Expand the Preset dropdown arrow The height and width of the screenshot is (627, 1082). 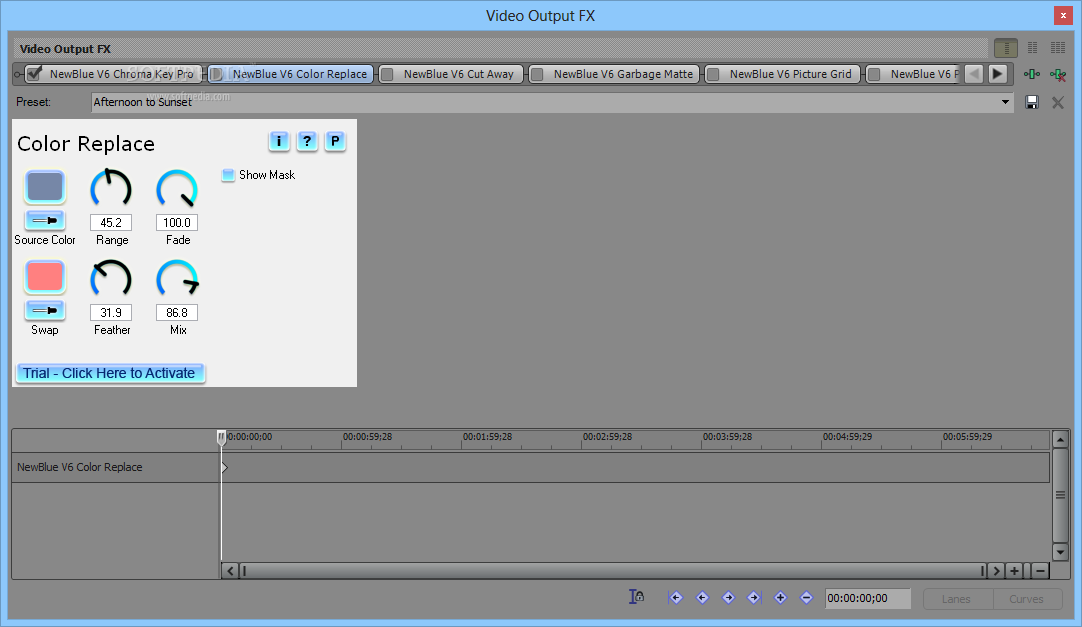[1005, 102]
